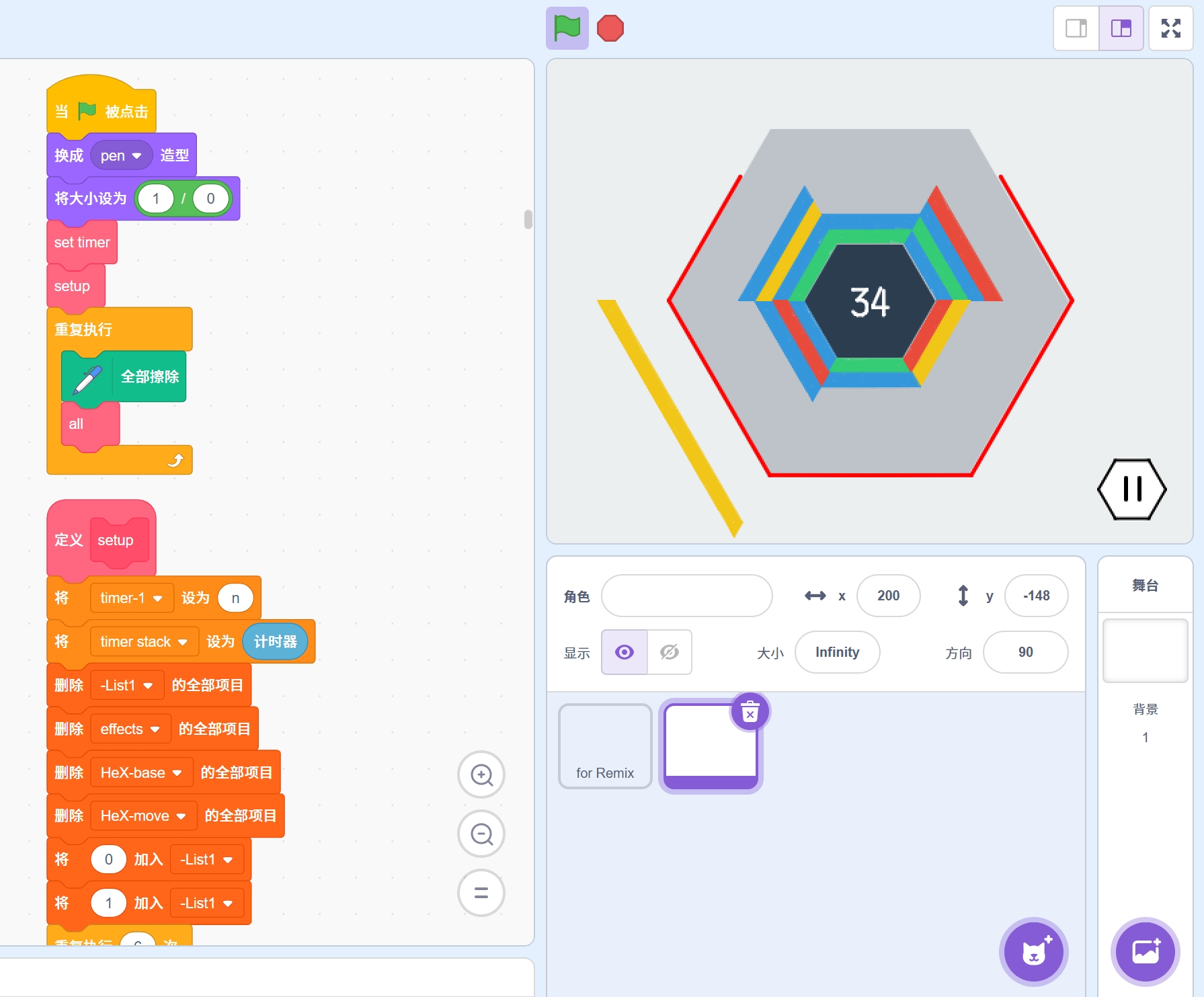Select the for Remix sprite
Screen dimensions: 1204x997
[605, 746]
